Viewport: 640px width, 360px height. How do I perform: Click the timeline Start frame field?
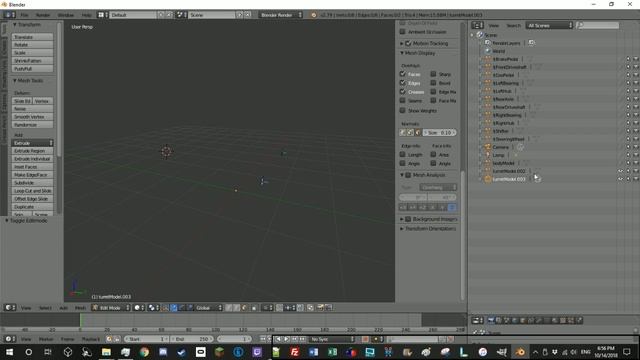click(x=146, y=339)
